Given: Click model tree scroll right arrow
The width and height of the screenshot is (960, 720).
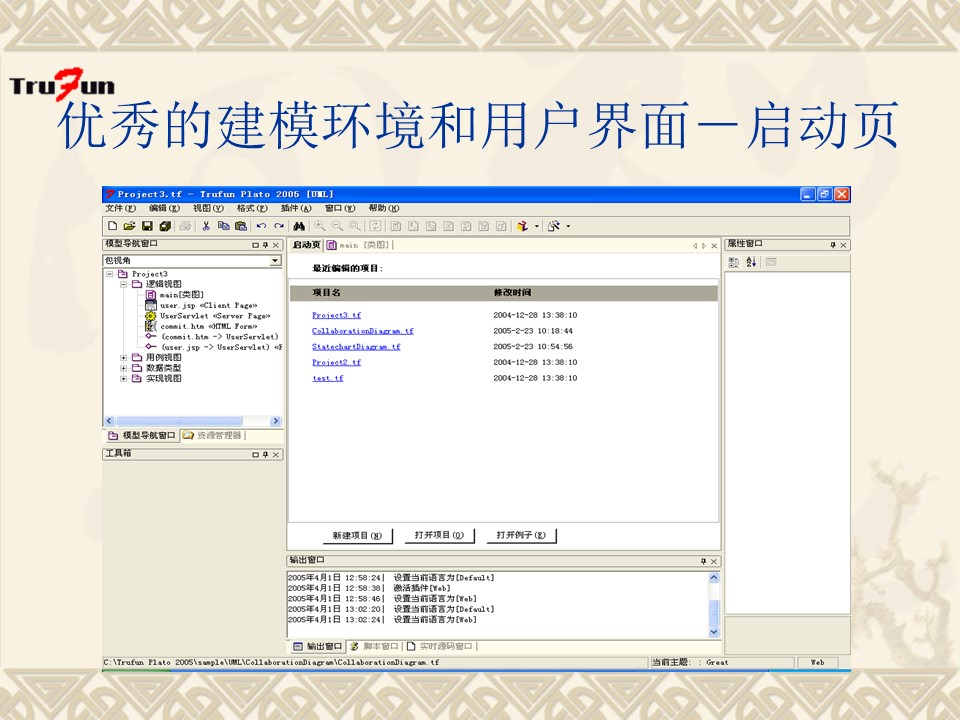Looking at the screenshot, I should pos(276,421).
